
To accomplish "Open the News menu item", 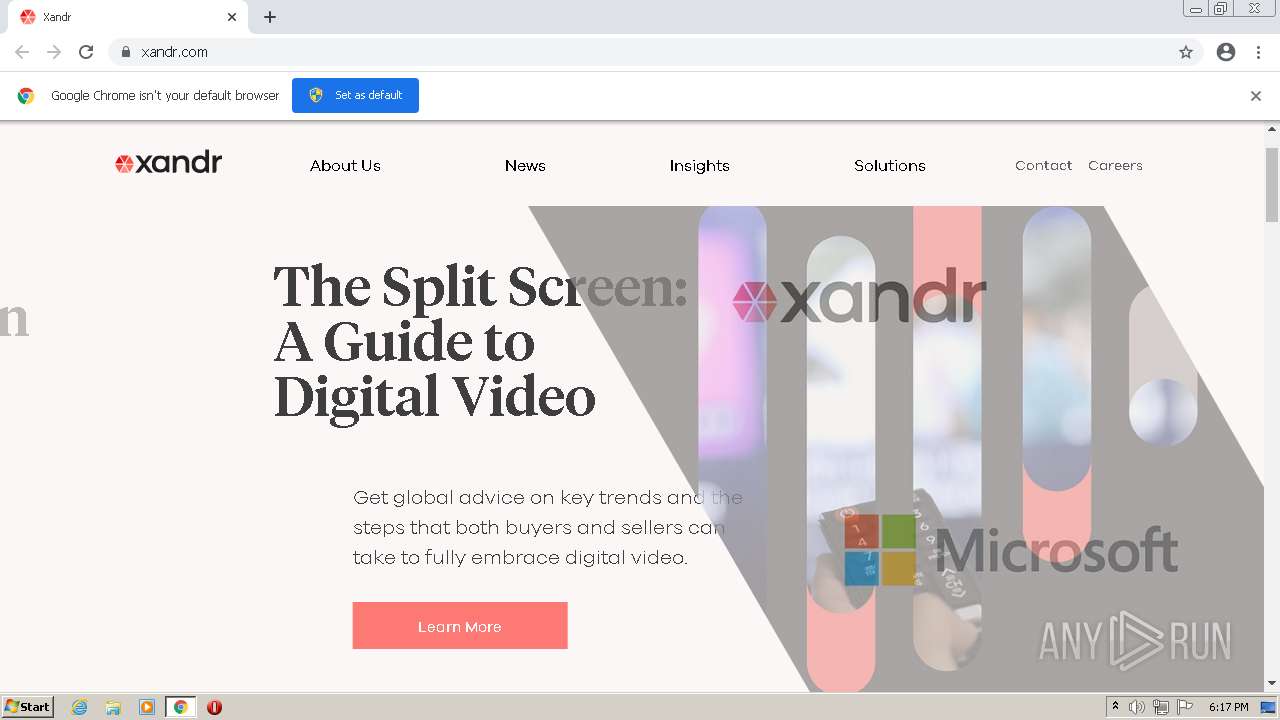I will click(x=525, y=166).
